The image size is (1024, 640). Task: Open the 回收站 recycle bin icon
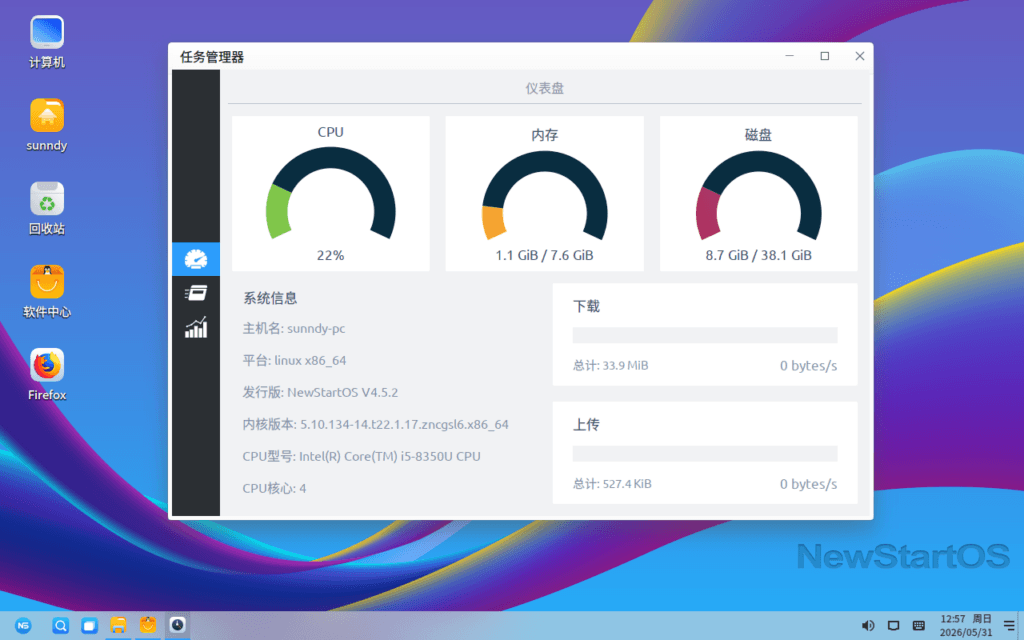pyautogui.click(x=47, y=208)
